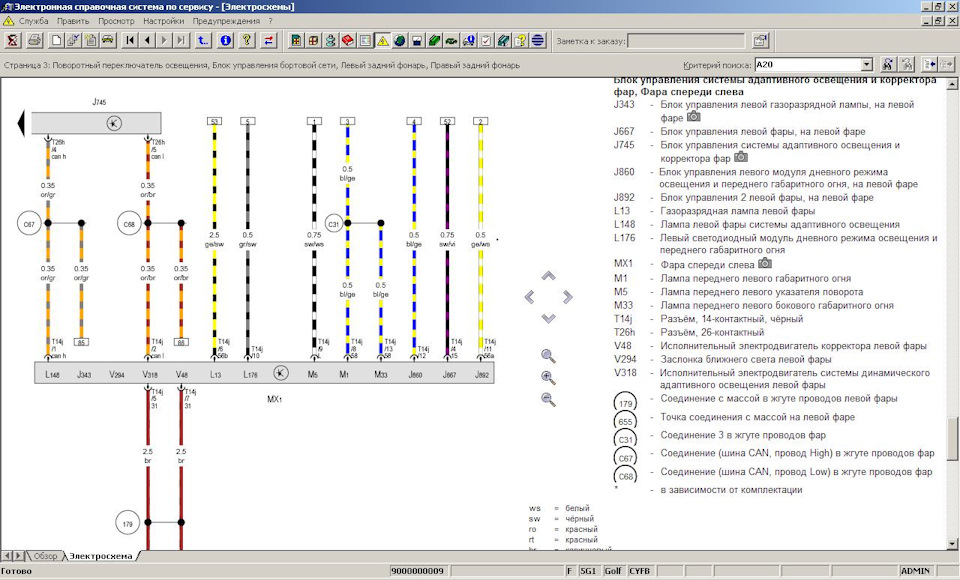
Task: Click the red-blue swap arrows icon
Action: point(269,41)
